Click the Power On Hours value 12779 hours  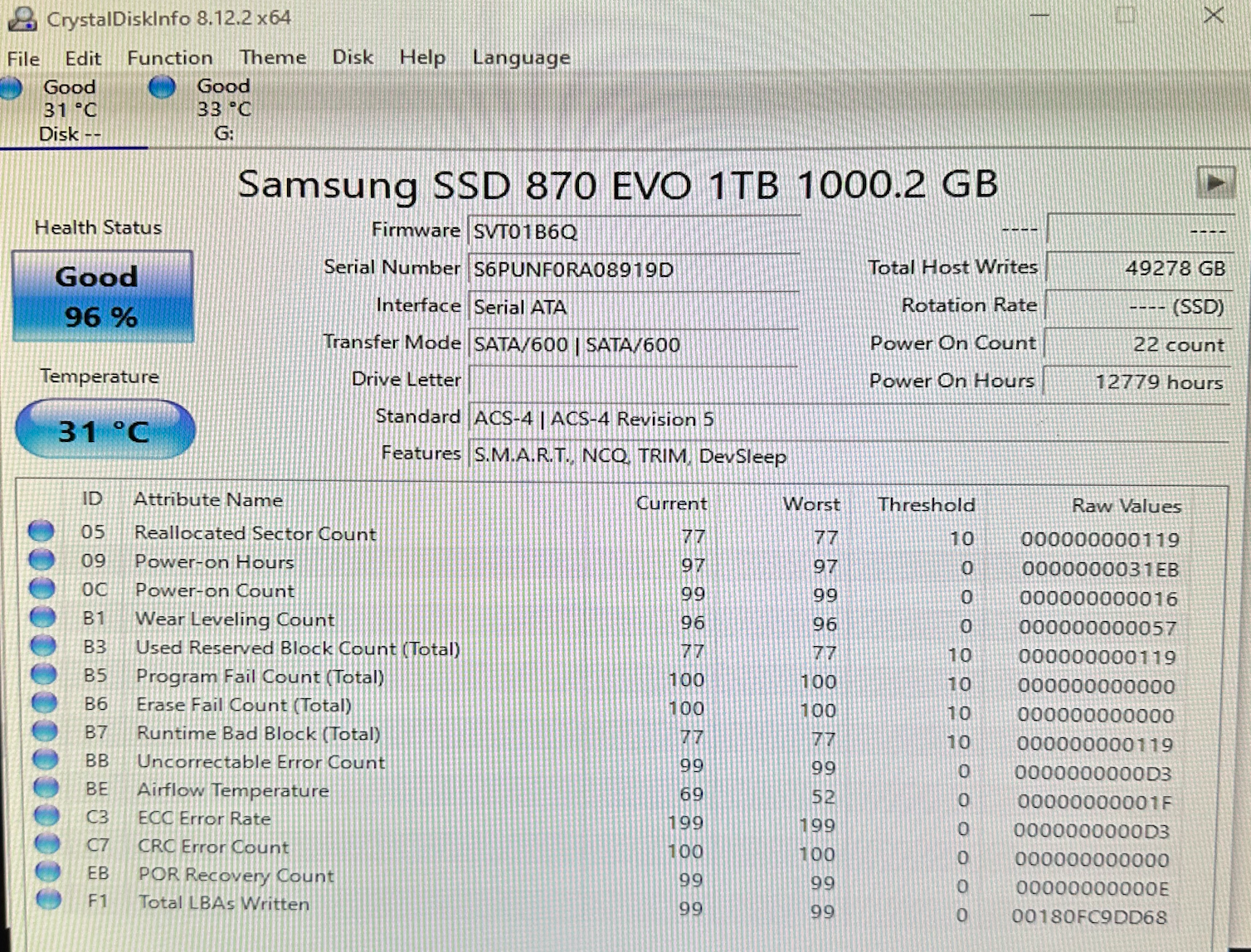point(1137,381)
